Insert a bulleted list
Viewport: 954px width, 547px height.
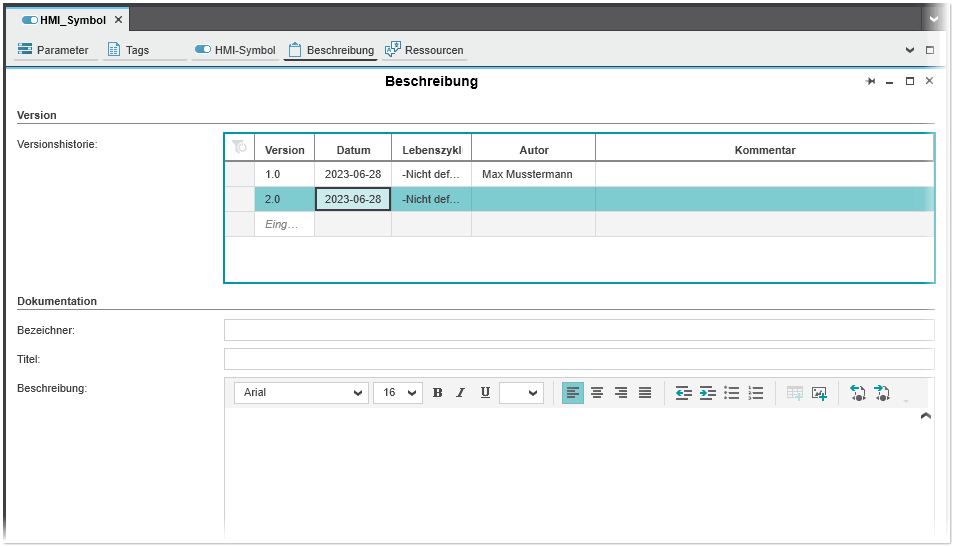tap(732, 393)
